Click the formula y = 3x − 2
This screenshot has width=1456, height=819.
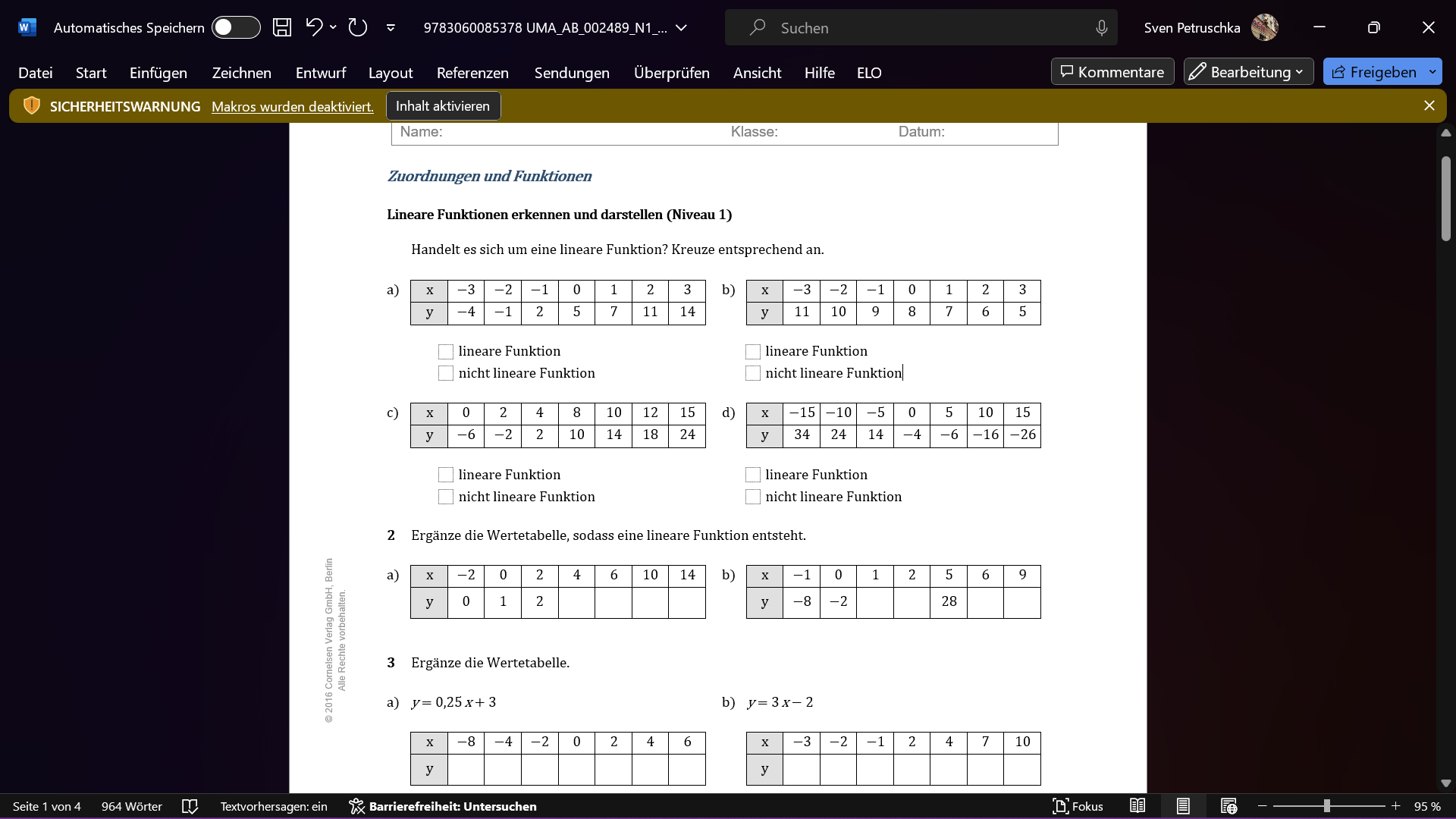780,702
